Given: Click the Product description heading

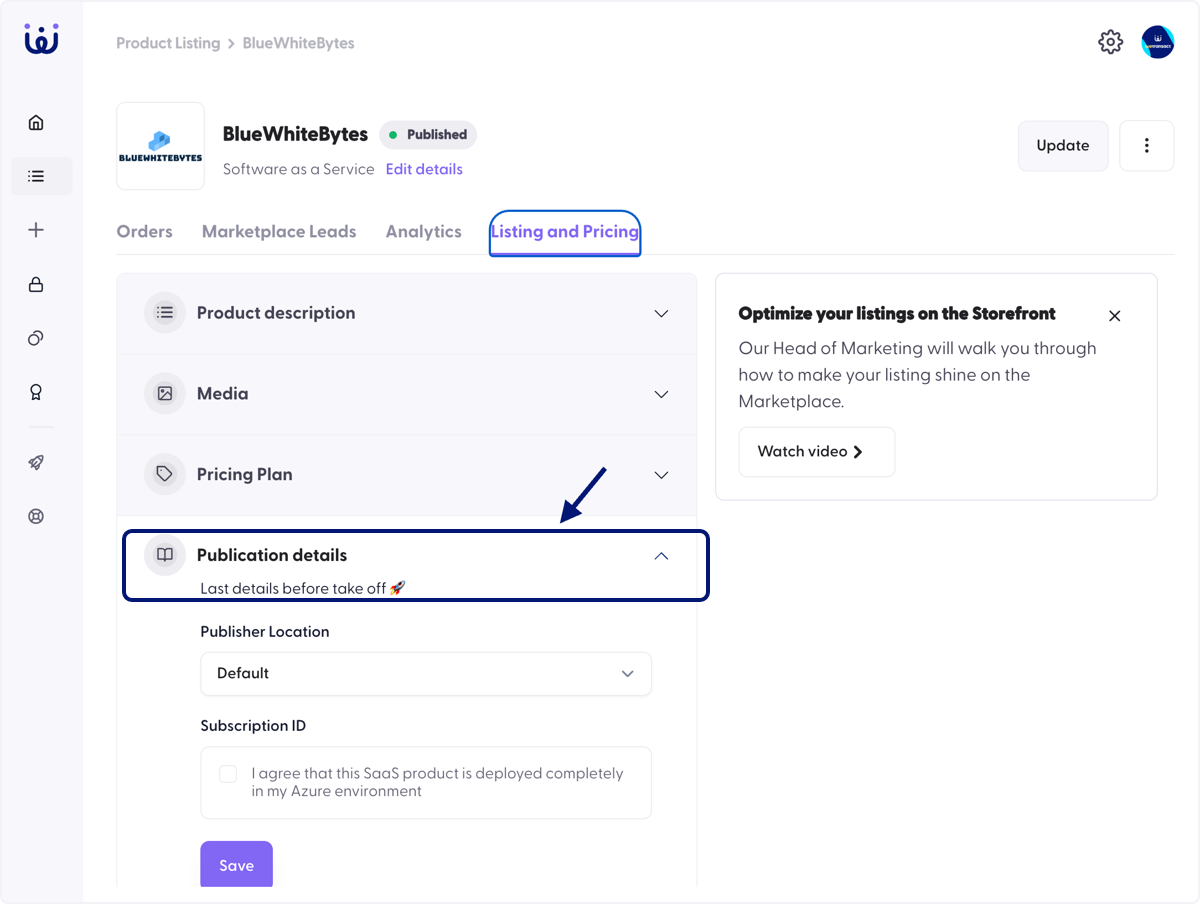Looking at the screenshot, I should click(276, 313).
